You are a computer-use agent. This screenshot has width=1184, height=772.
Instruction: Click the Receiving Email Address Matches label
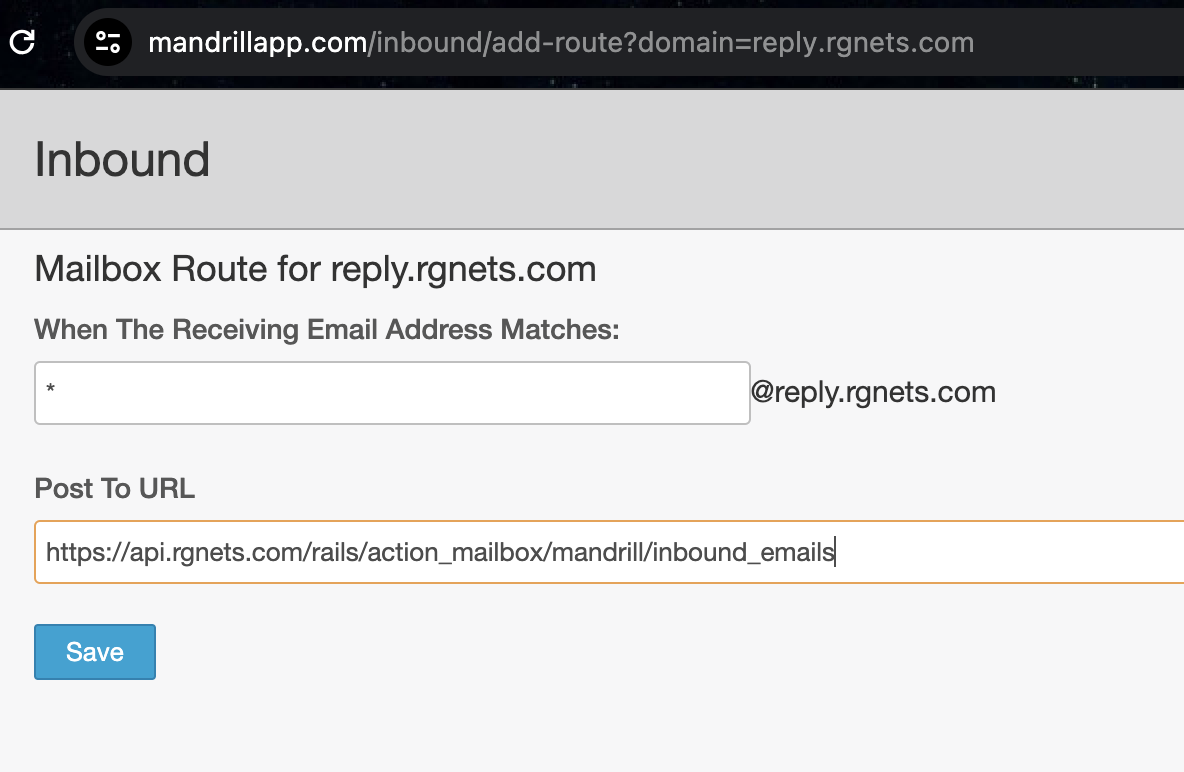click(327, 329)
